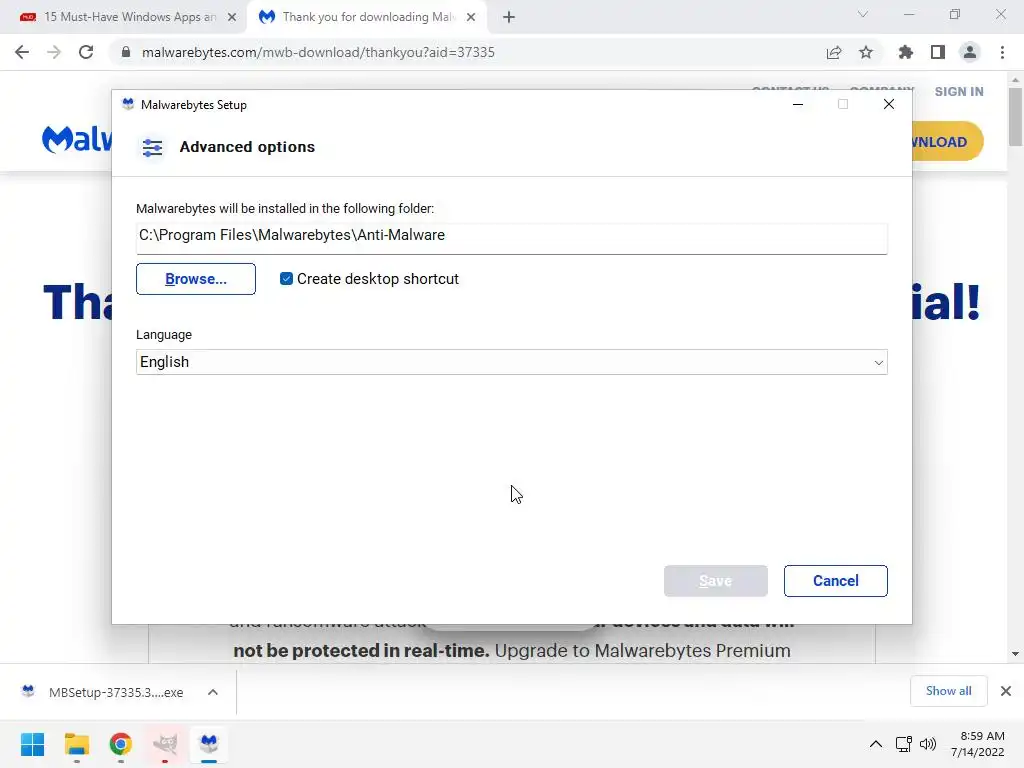The width and height of the screenshot is (1024, 768).
Task: Close the Malwarebytes Setup window
Action: pyautogui.click(x=888, y=104)
